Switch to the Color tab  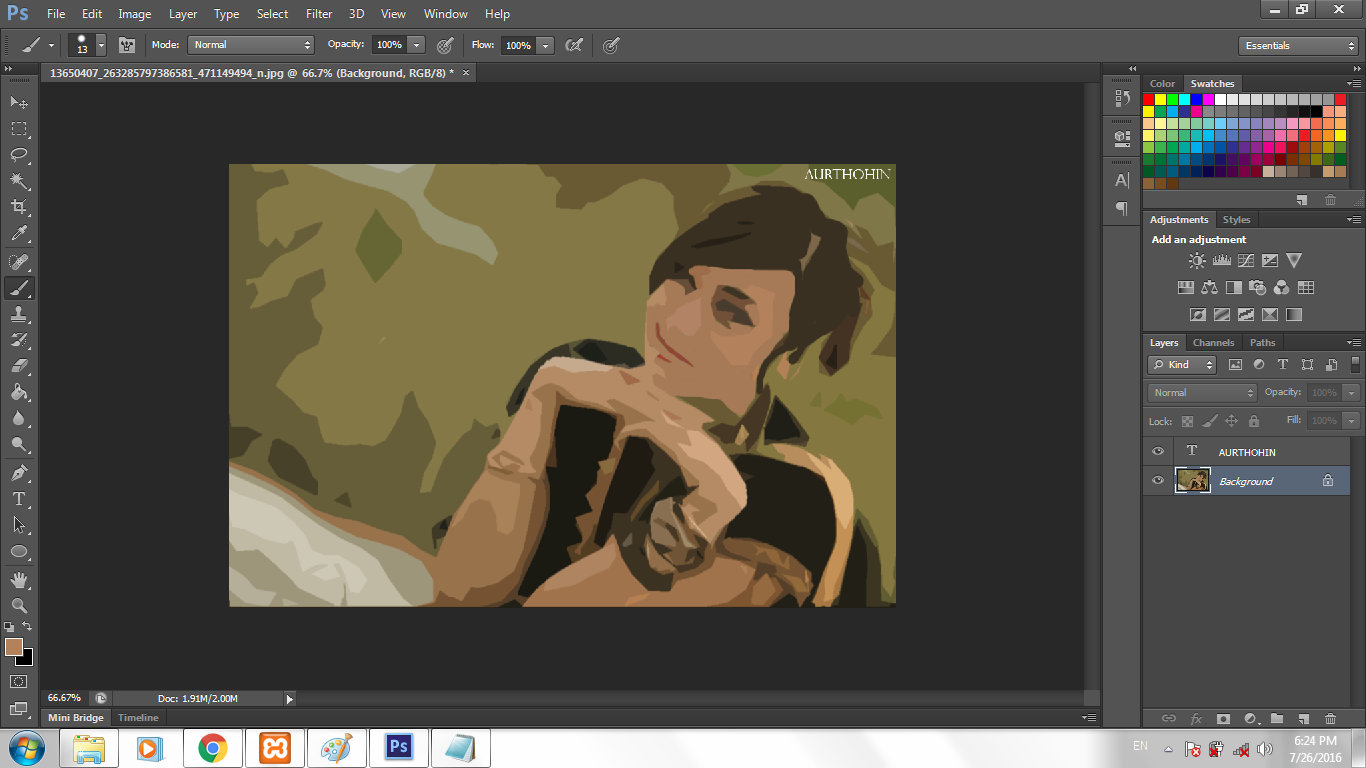point(1162,84)
